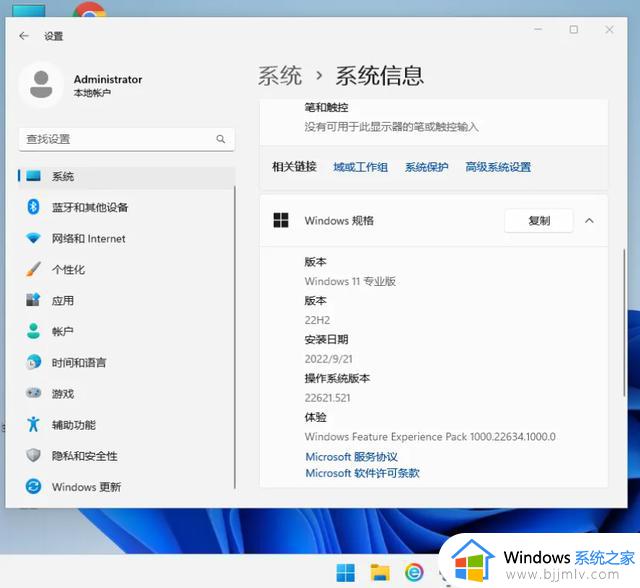Click the sidebar vertical scrollbar
This screenshot has height=588, width=640.
[235, 337]
